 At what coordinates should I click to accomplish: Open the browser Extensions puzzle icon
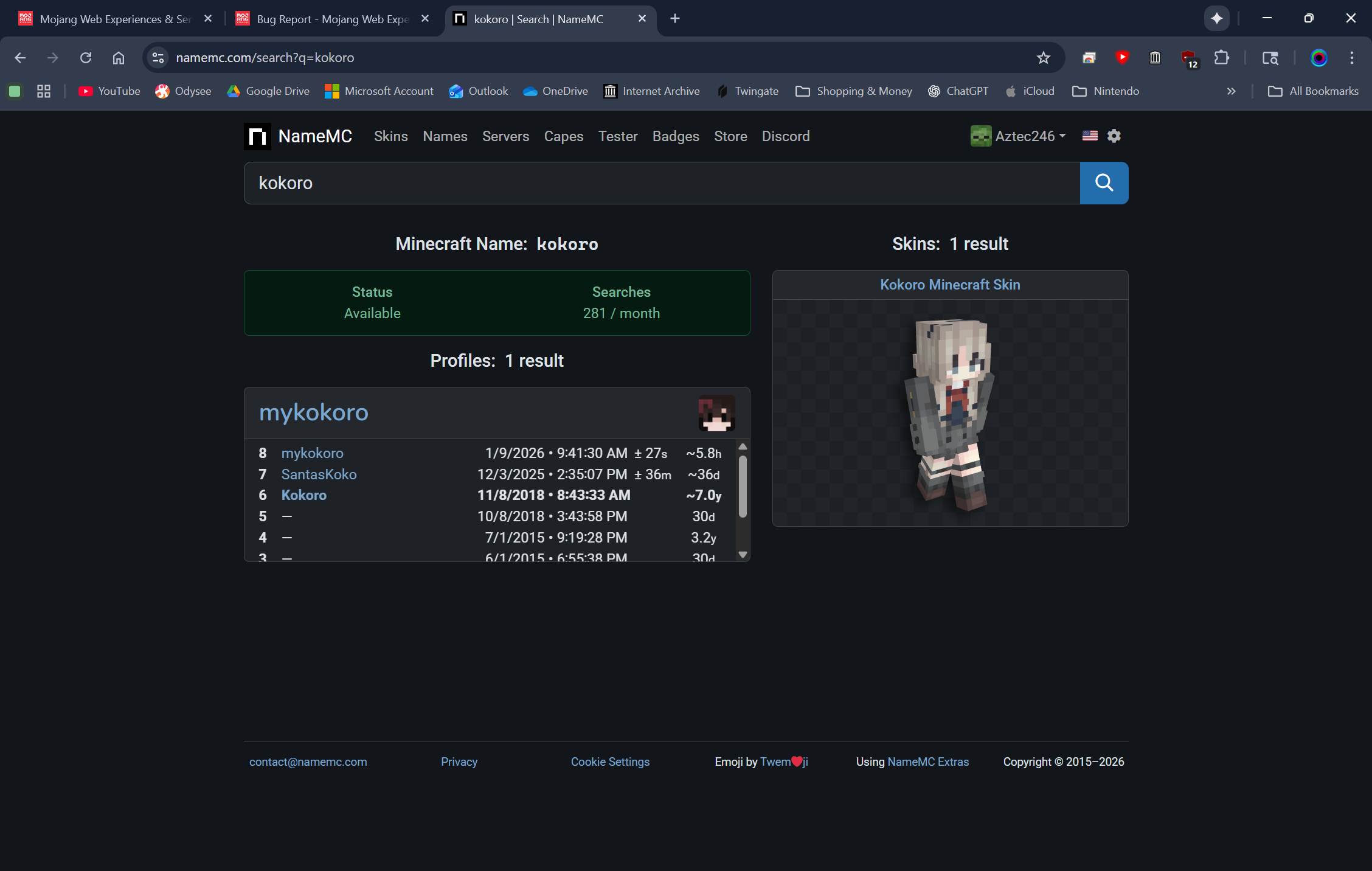pyautogui.click(x=1221, y=58)
